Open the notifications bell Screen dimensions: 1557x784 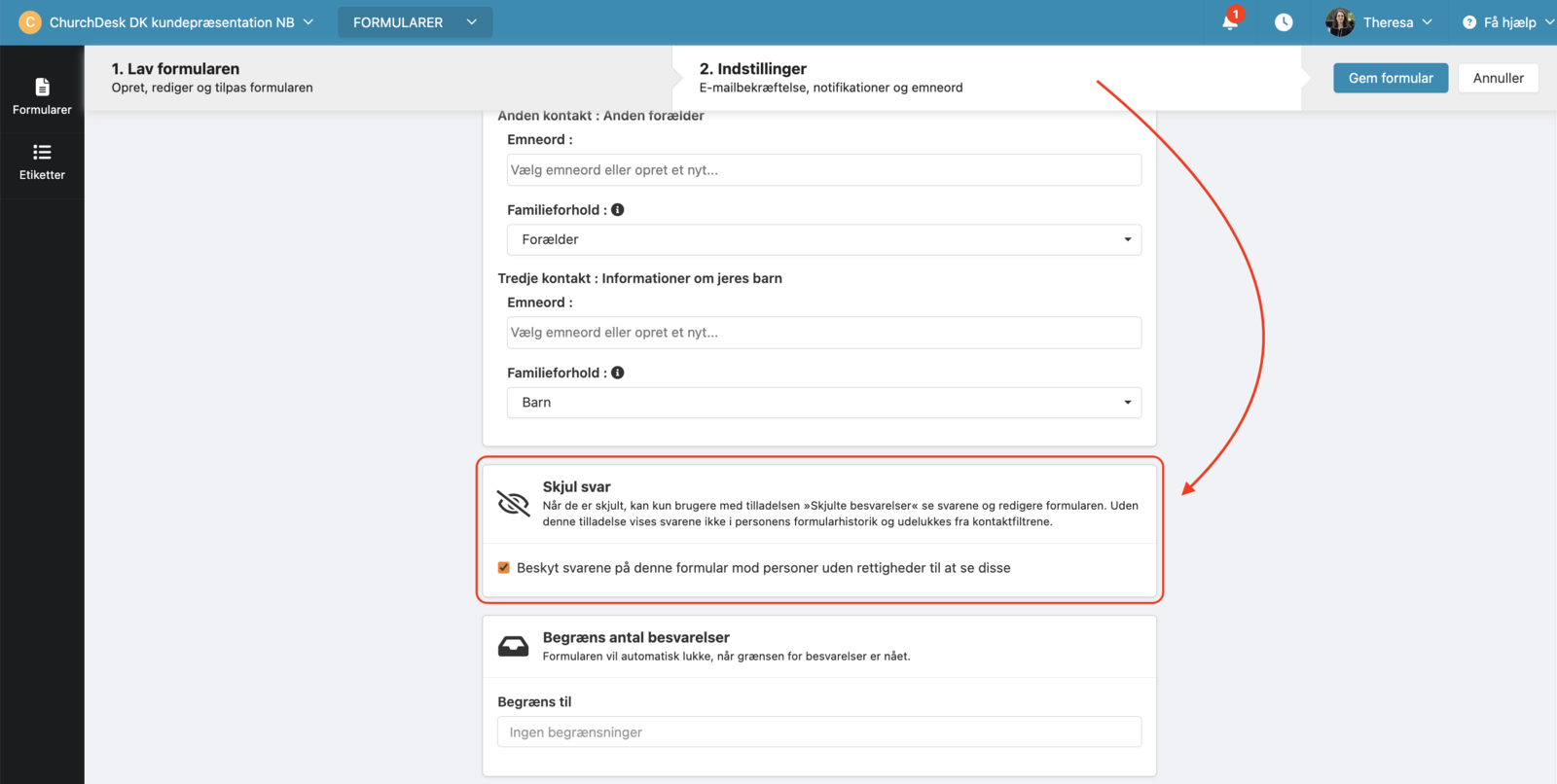click(x=1230, y=21)
